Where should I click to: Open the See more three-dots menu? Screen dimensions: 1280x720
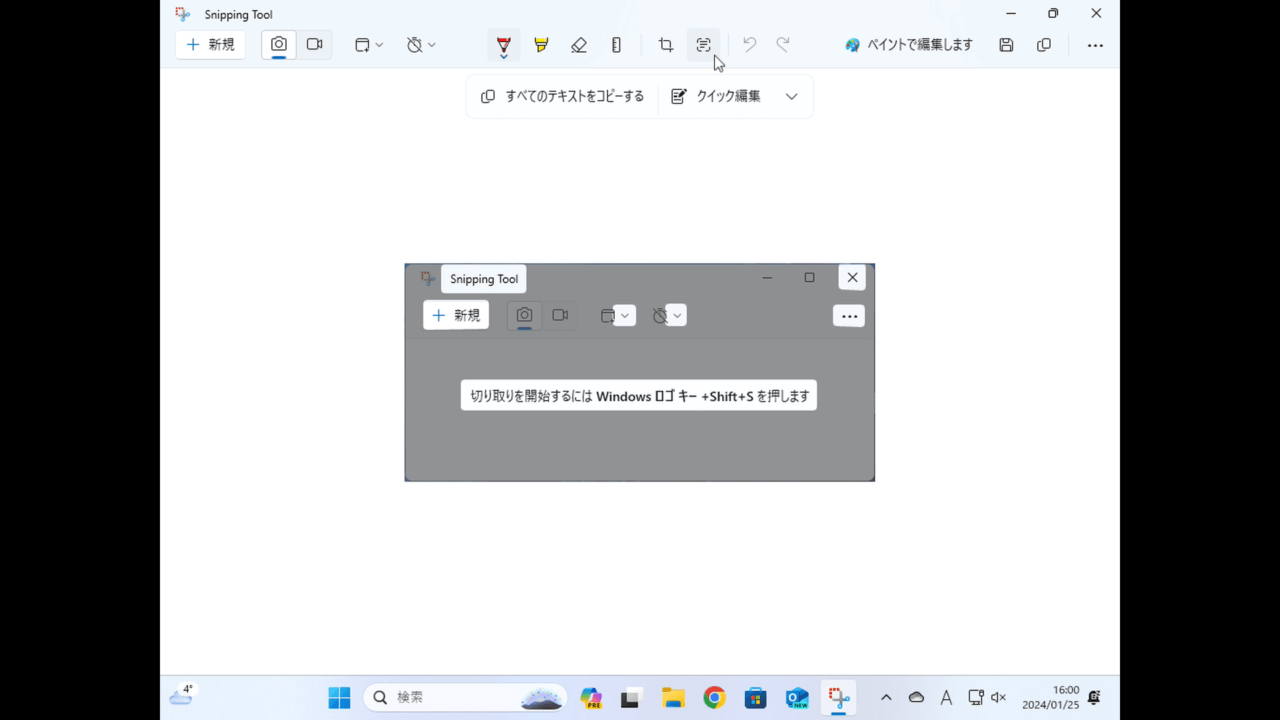click(1095, 45)
